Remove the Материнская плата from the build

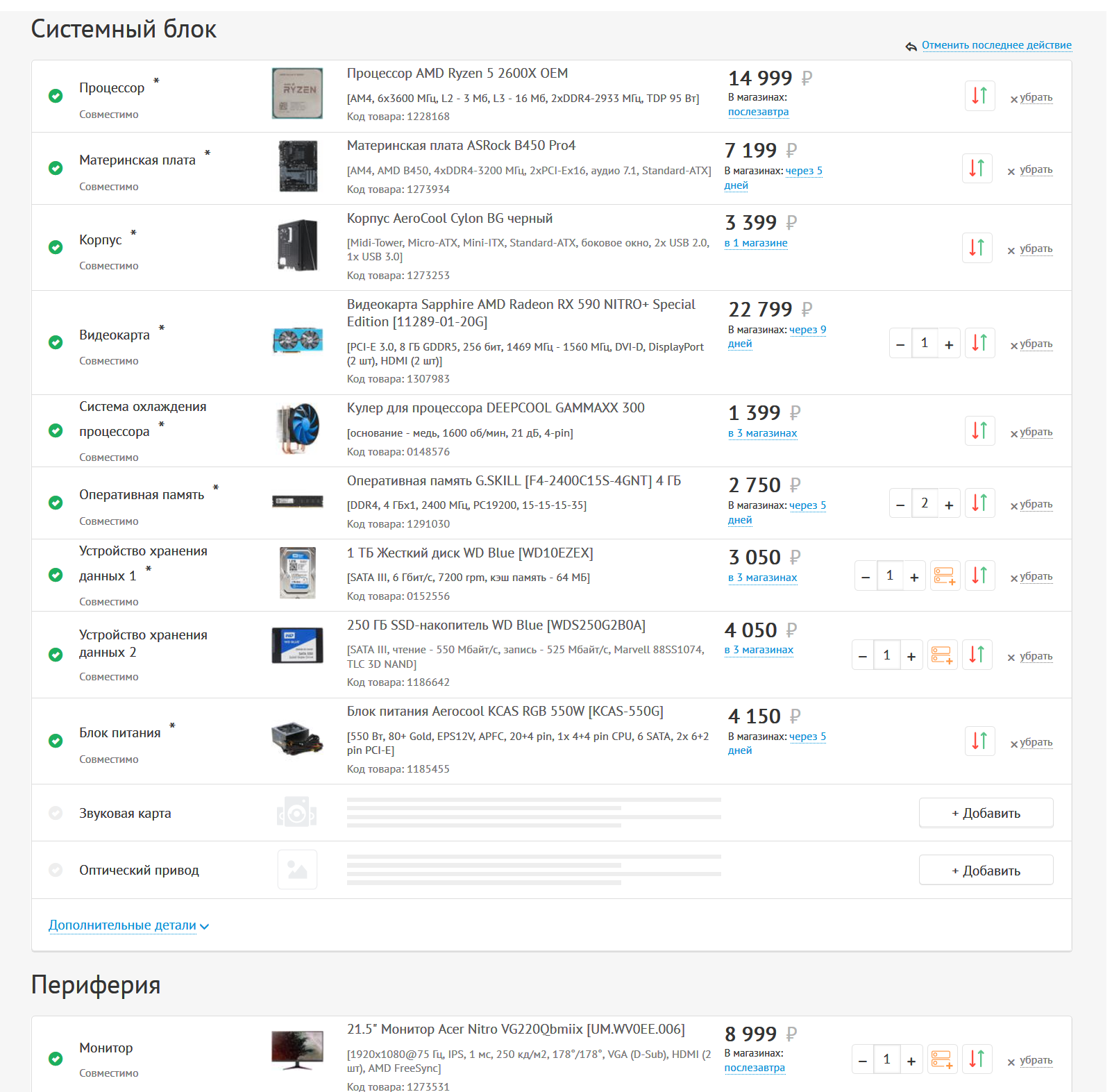pyautogui.click(x=1030, y=170)
